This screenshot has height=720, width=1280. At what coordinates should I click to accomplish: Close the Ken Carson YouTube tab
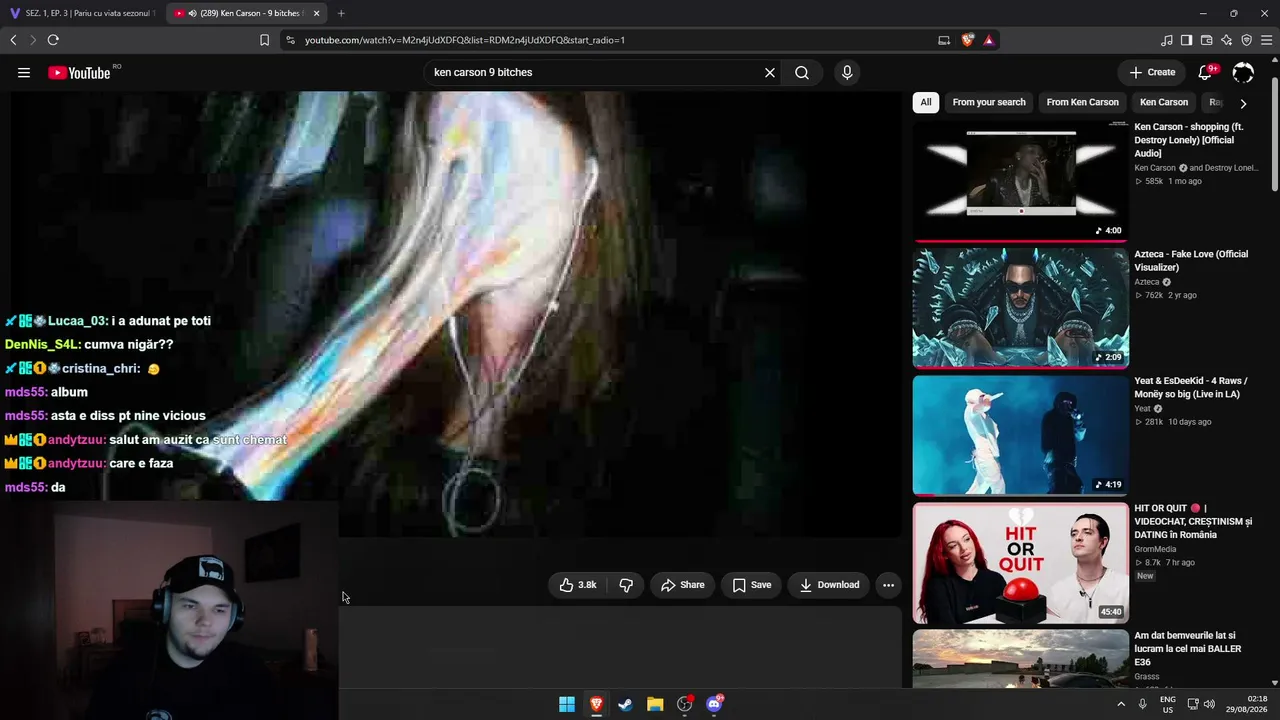click(x=316, y=13)
